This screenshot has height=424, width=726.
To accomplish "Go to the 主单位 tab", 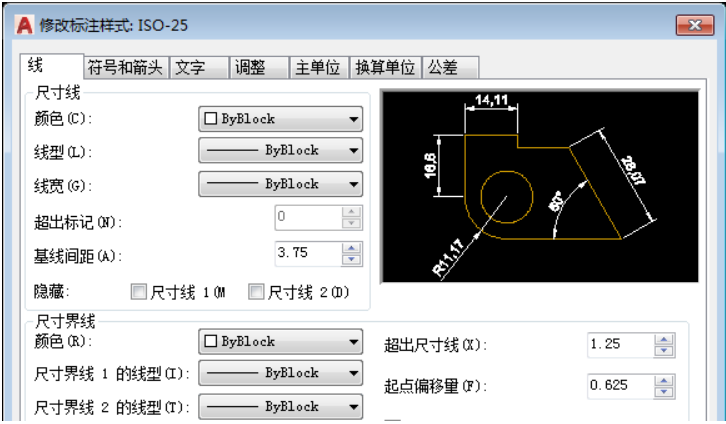I will pyautogui.click(x=317, y=67).
